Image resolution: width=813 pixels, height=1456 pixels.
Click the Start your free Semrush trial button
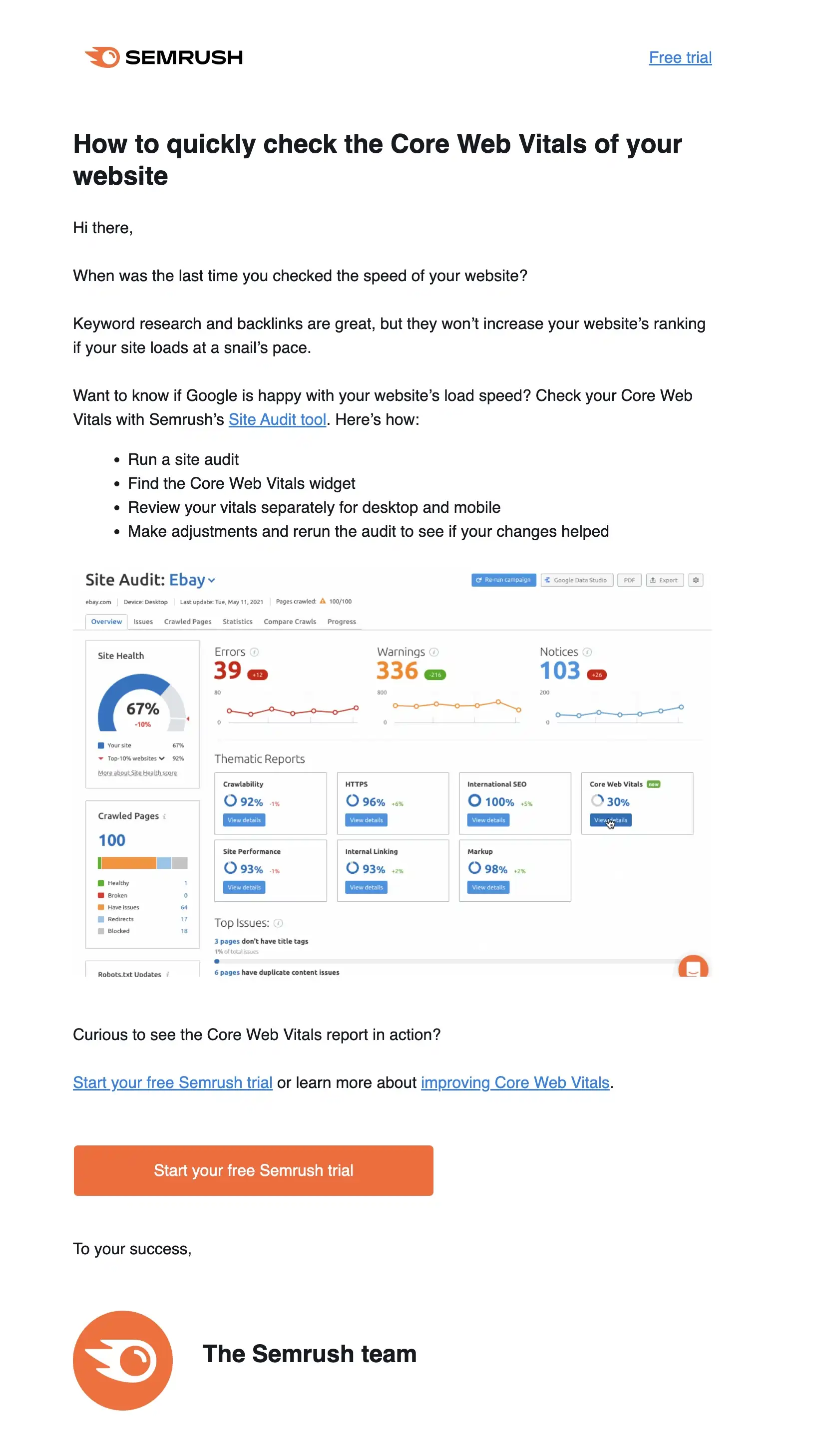(x=253, y=1170)
